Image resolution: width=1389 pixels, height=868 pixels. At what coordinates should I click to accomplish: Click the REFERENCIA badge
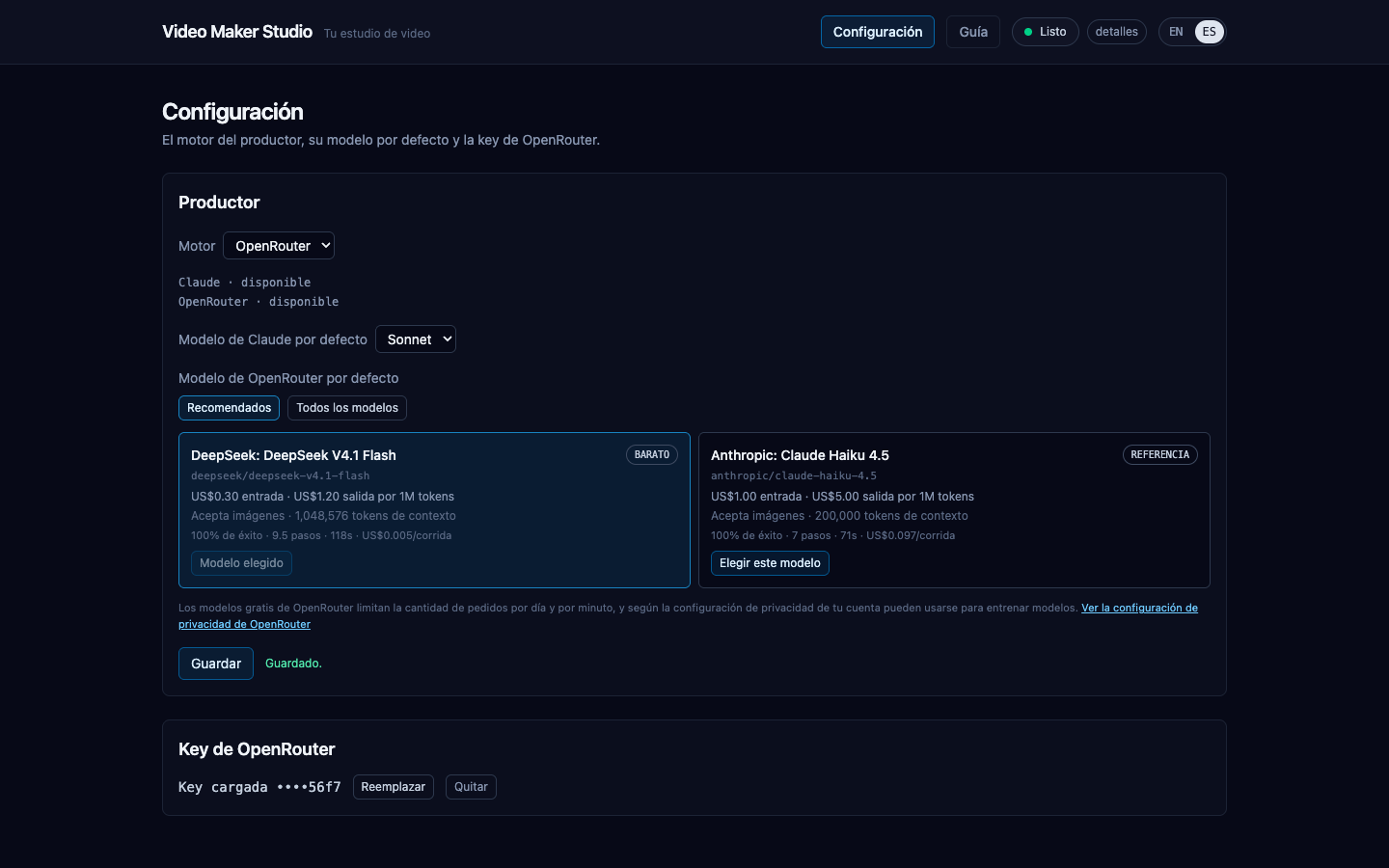click(x=1160, y=455)
